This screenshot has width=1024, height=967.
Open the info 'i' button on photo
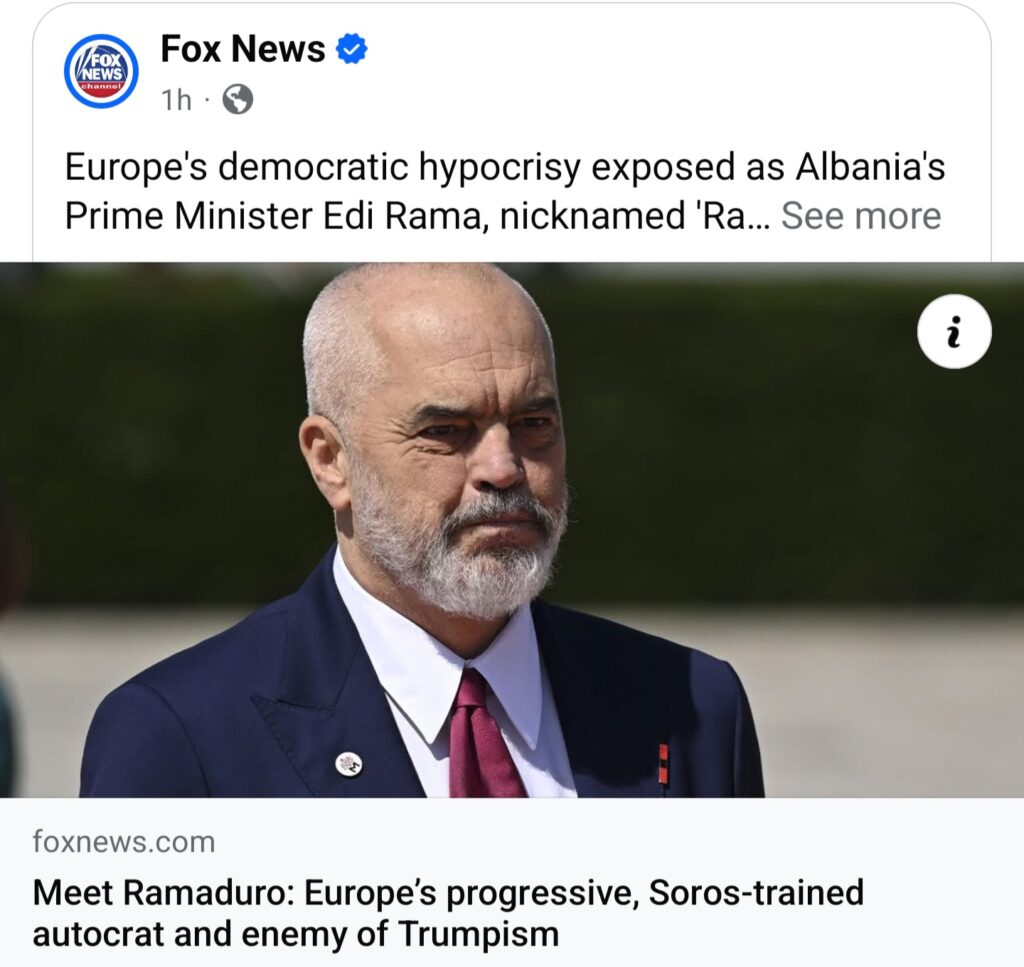pyautogui.click(x=954, y=332)
